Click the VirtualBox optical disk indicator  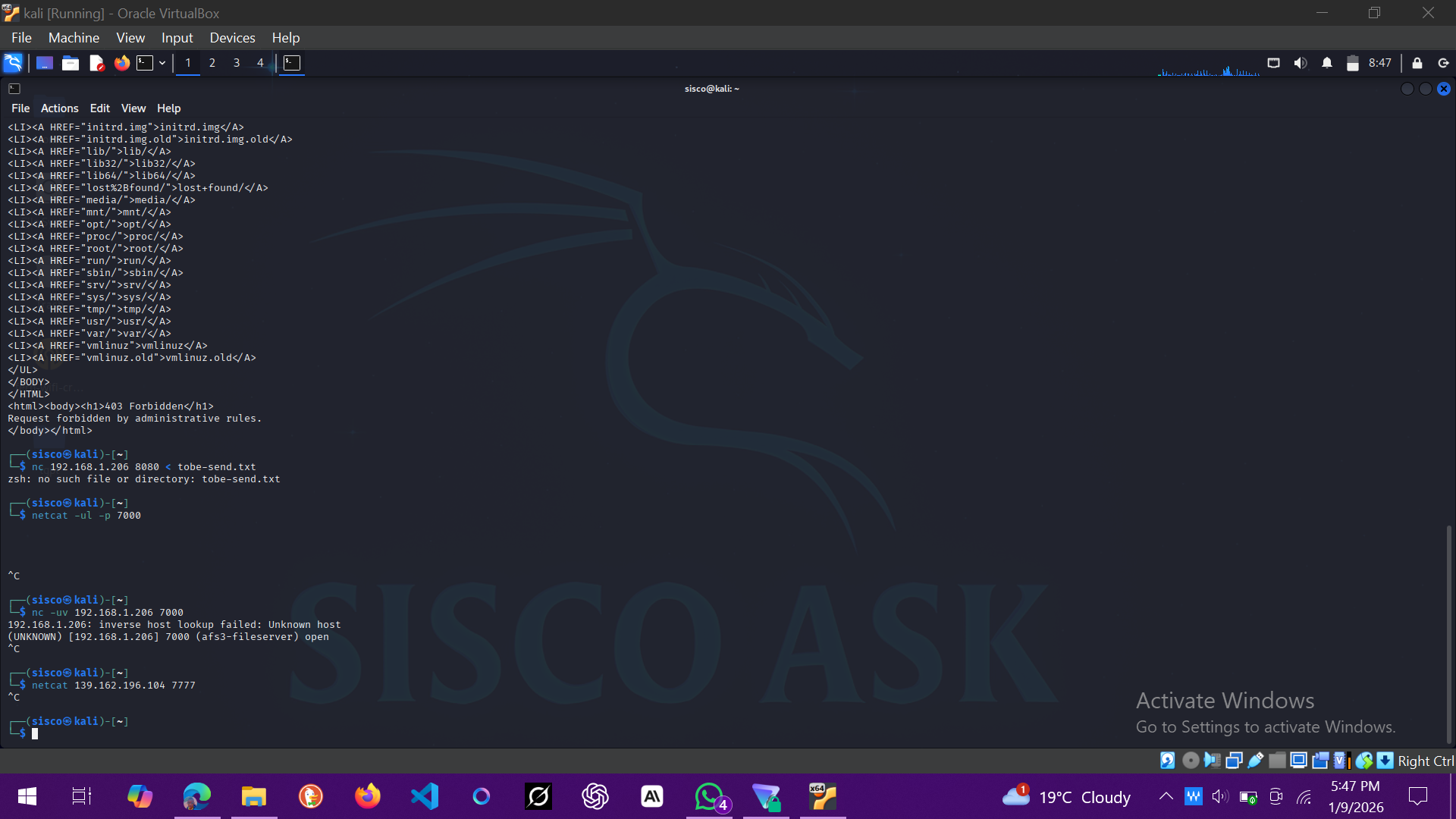1191,761
